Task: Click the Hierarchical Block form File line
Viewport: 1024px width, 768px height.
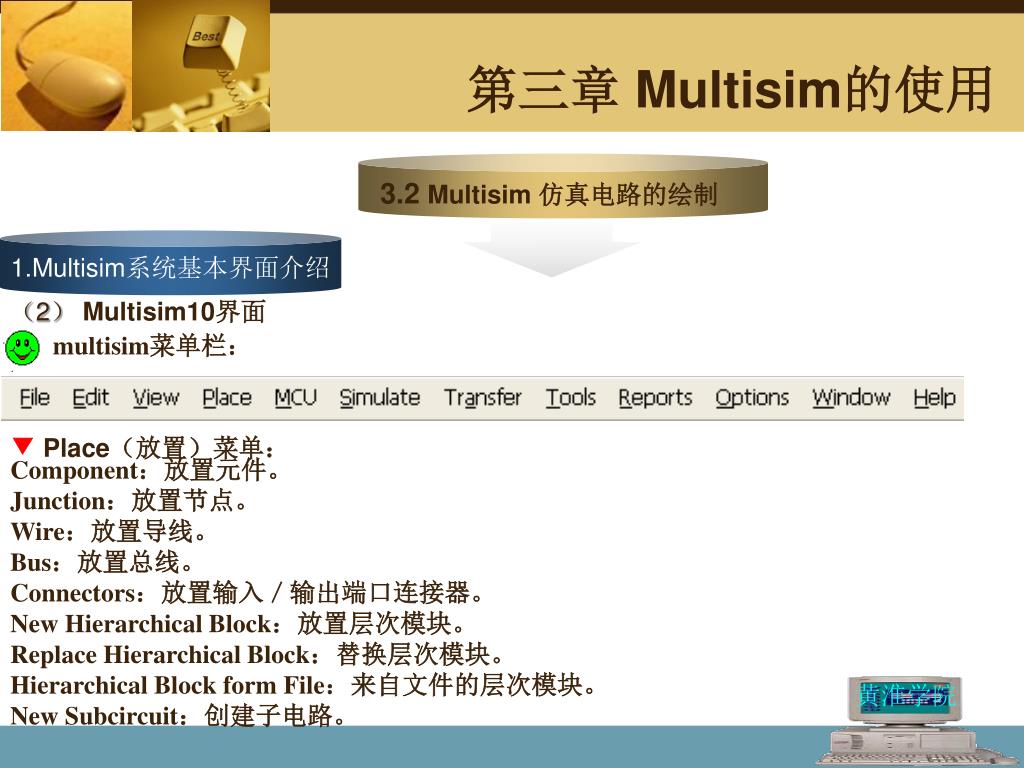Action: pyautogui.click(x=304, y=685)
